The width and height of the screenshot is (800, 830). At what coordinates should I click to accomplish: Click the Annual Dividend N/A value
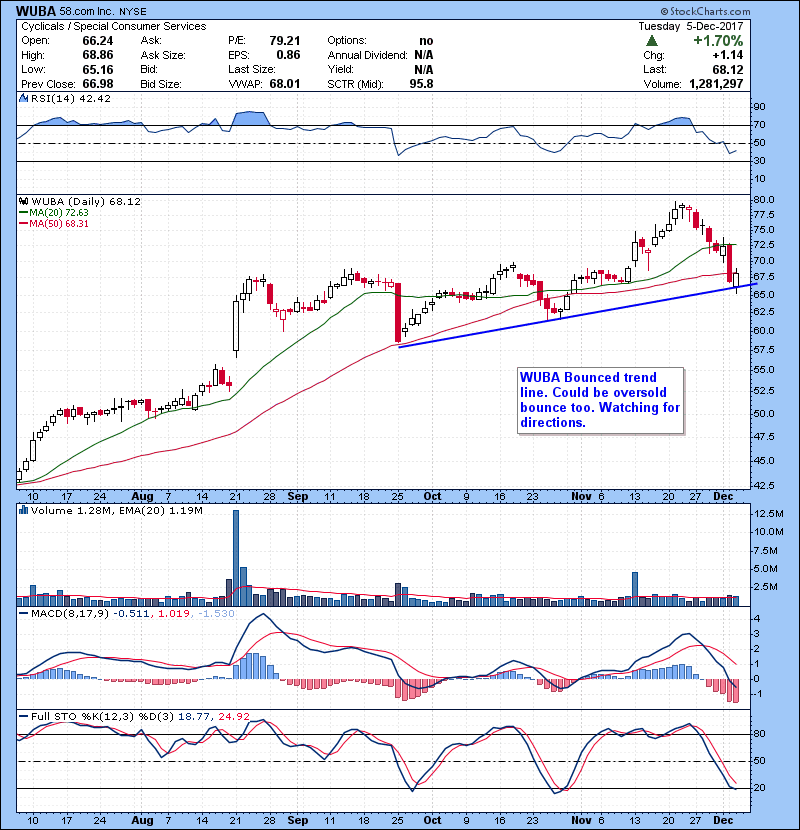click(424, 55)
